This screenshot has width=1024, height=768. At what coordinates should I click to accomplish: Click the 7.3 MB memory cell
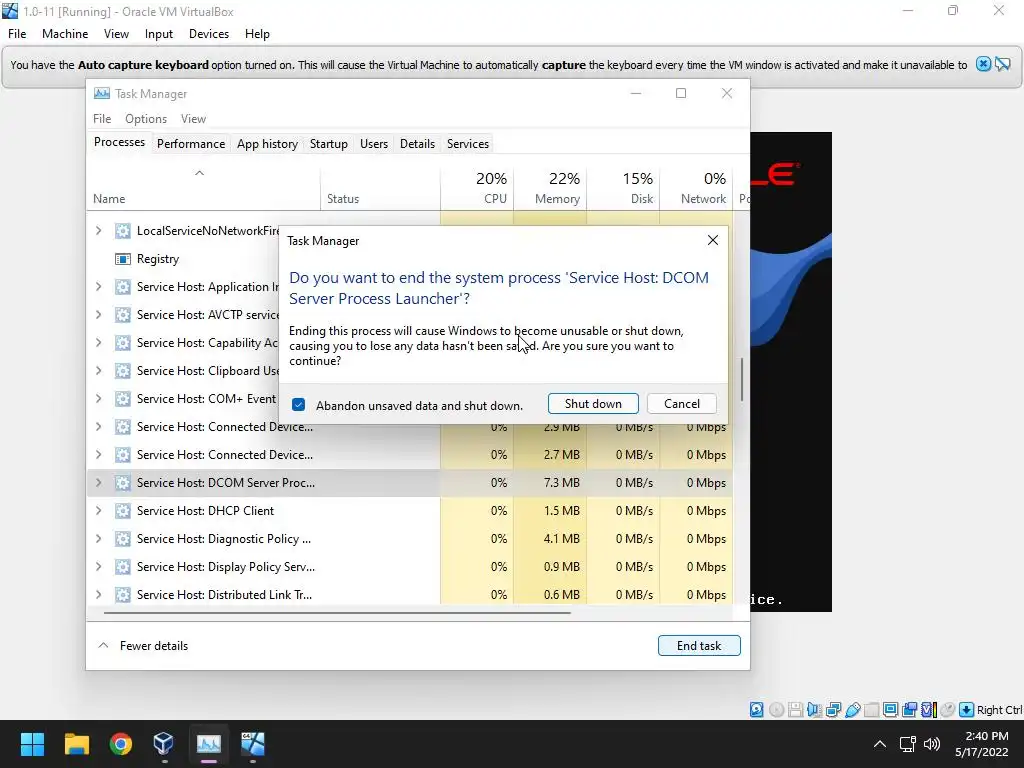(x=551, y=483)
